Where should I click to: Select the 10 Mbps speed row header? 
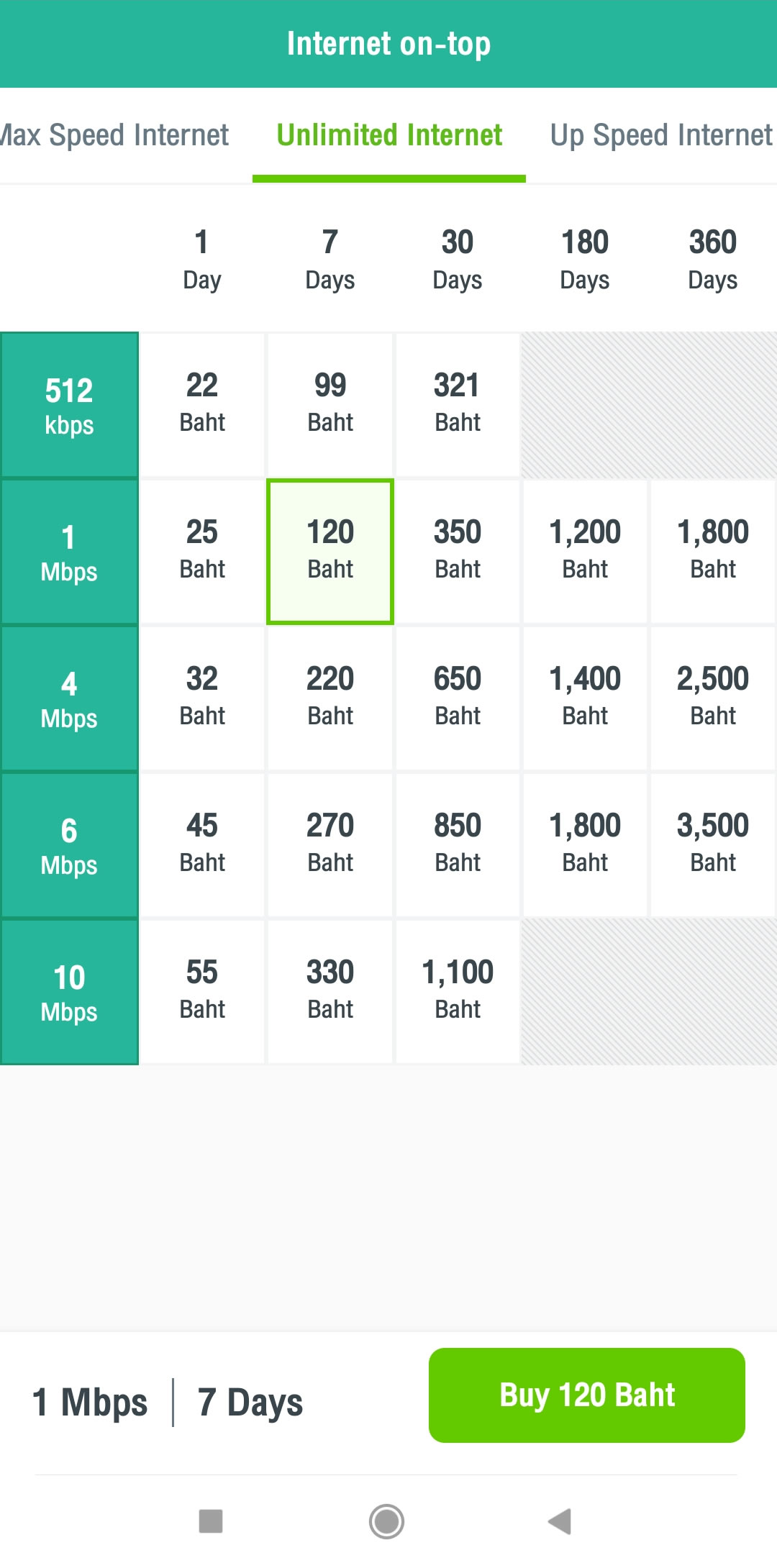tap(69, 993)
